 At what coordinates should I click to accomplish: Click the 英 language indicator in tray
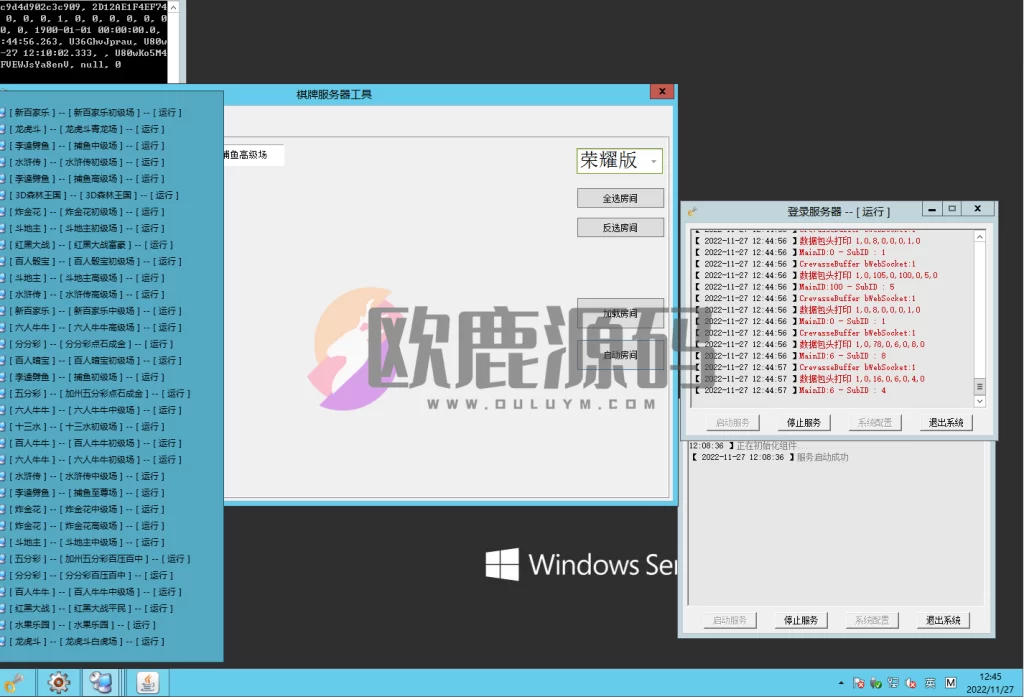(930, 683)
